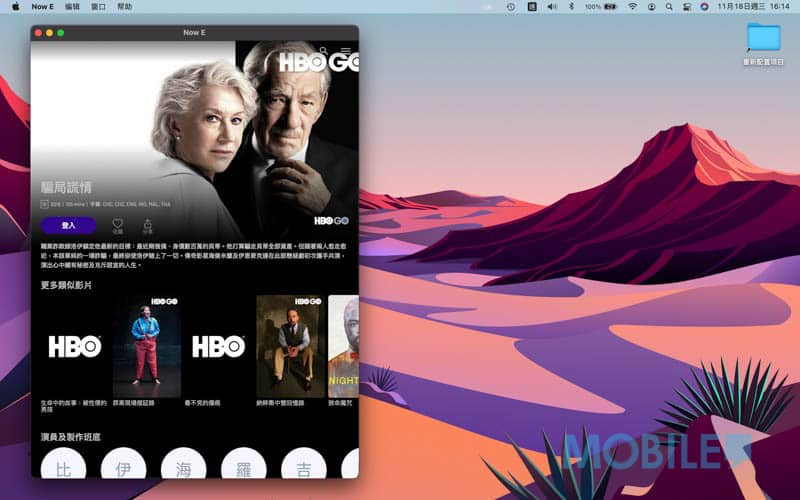Image resolution: width=800 pixels, height=500 pixels.
Task: Open the 幫助 menu in the menu bar
Action: [124, 6]
